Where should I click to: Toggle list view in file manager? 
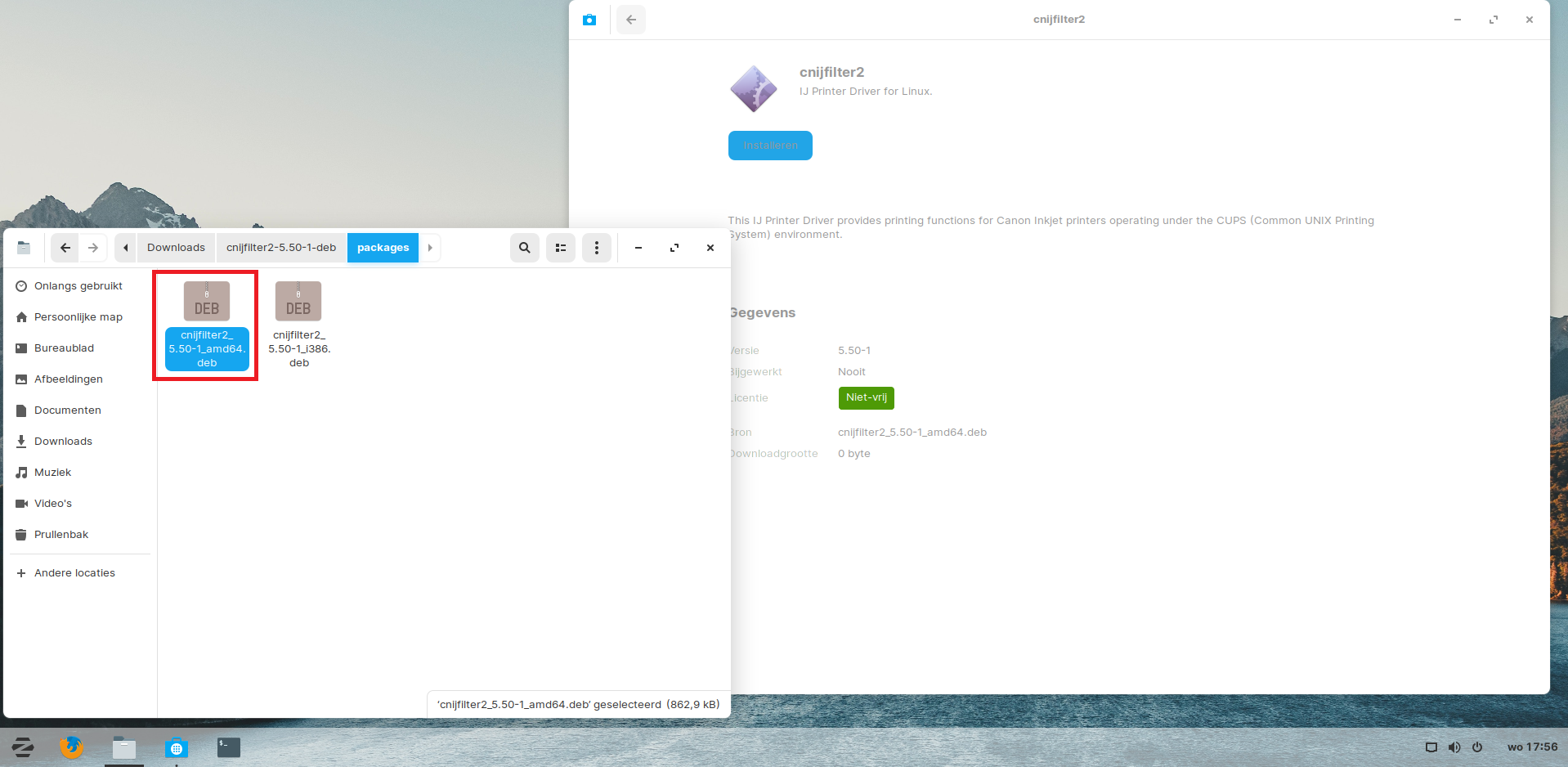[x=561, y=248]
